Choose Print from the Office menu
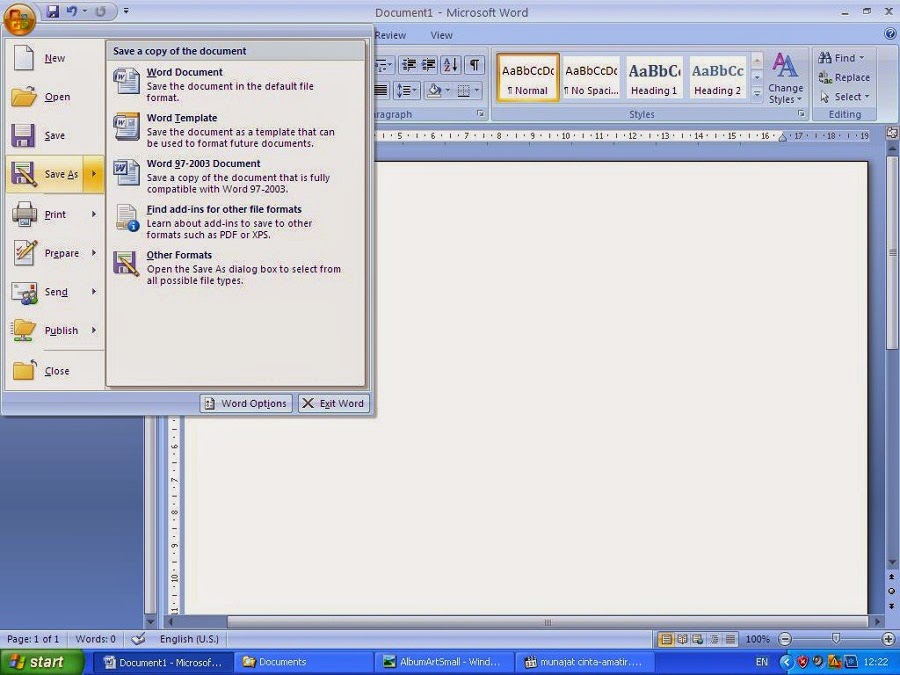 pos(46,214)
